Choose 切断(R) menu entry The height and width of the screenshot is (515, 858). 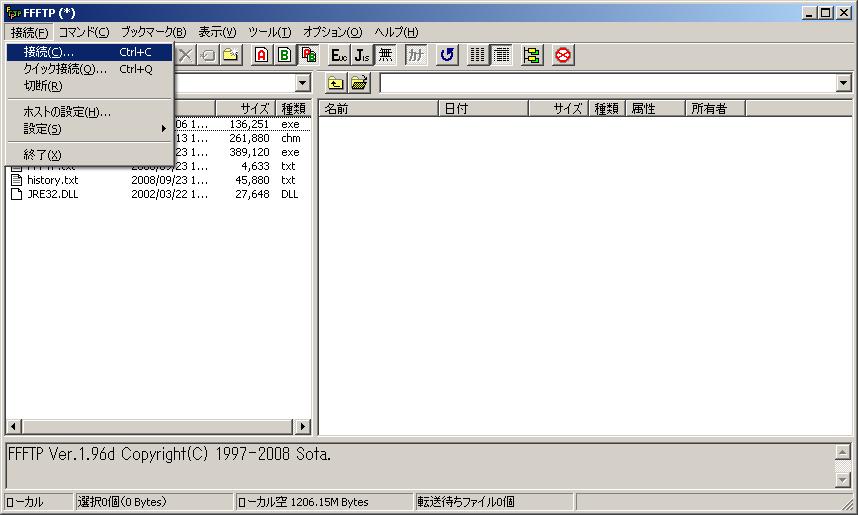(x=90, y=86)
